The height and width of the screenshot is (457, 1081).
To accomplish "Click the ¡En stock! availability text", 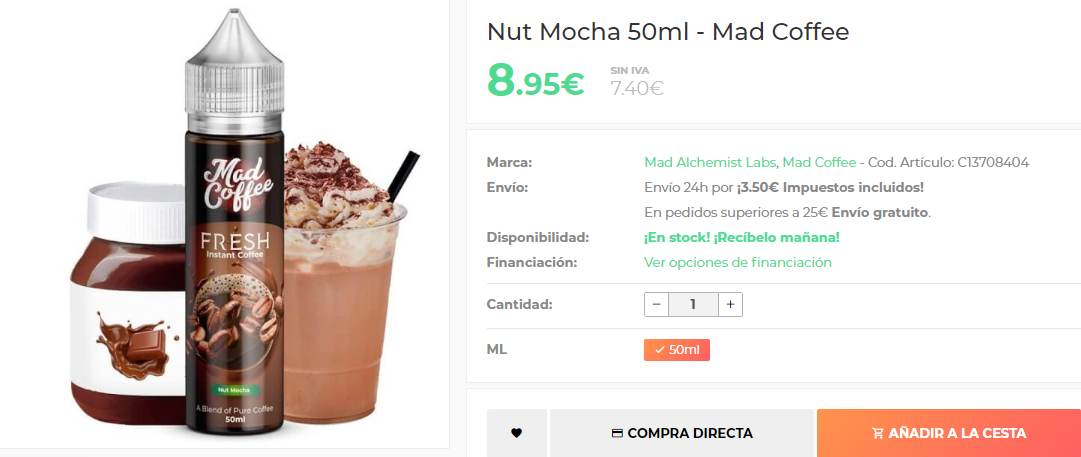I will click(x=742, y=237).
